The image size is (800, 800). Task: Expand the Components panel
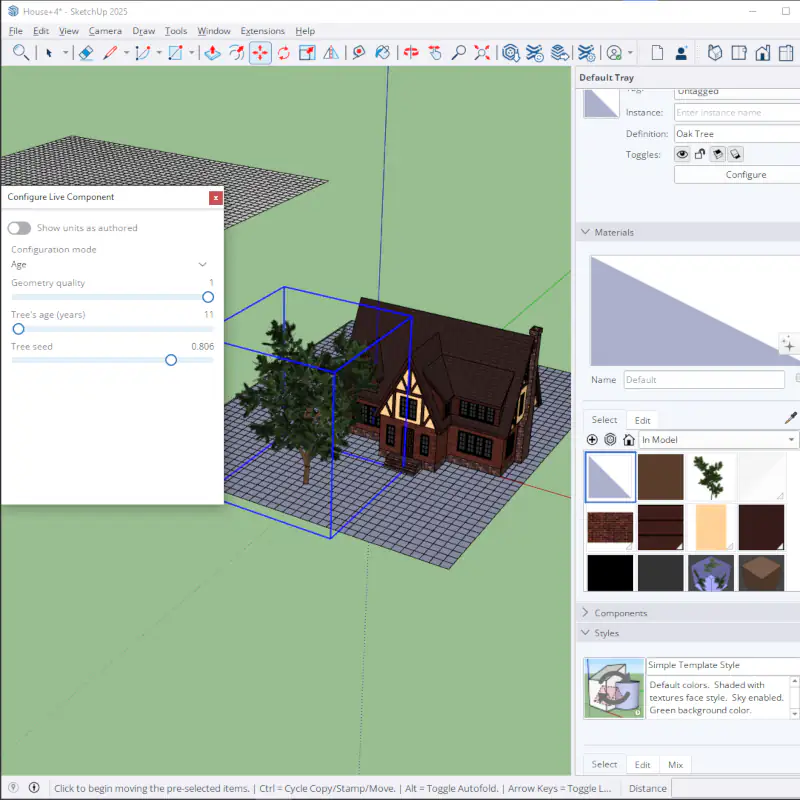620,613
